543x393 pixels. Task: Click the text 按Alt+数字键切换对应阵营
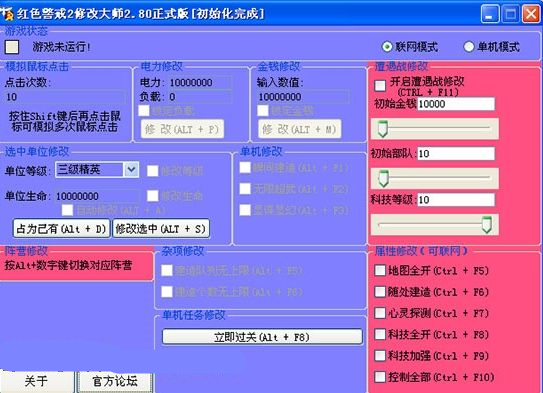[x=68, y=266]
